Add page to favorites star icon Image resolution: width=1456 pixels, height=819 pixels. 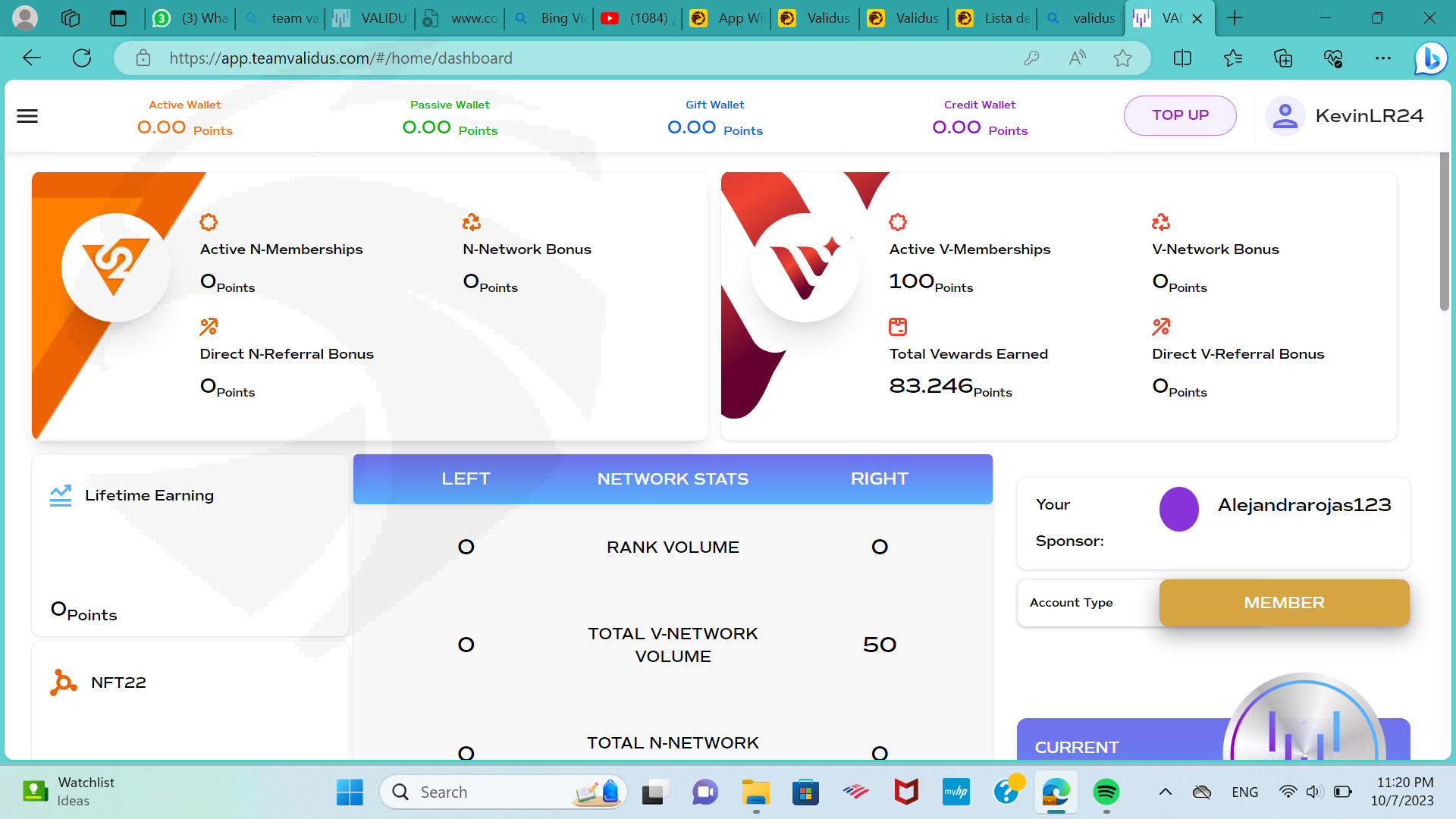click(x=1123, y=58)
